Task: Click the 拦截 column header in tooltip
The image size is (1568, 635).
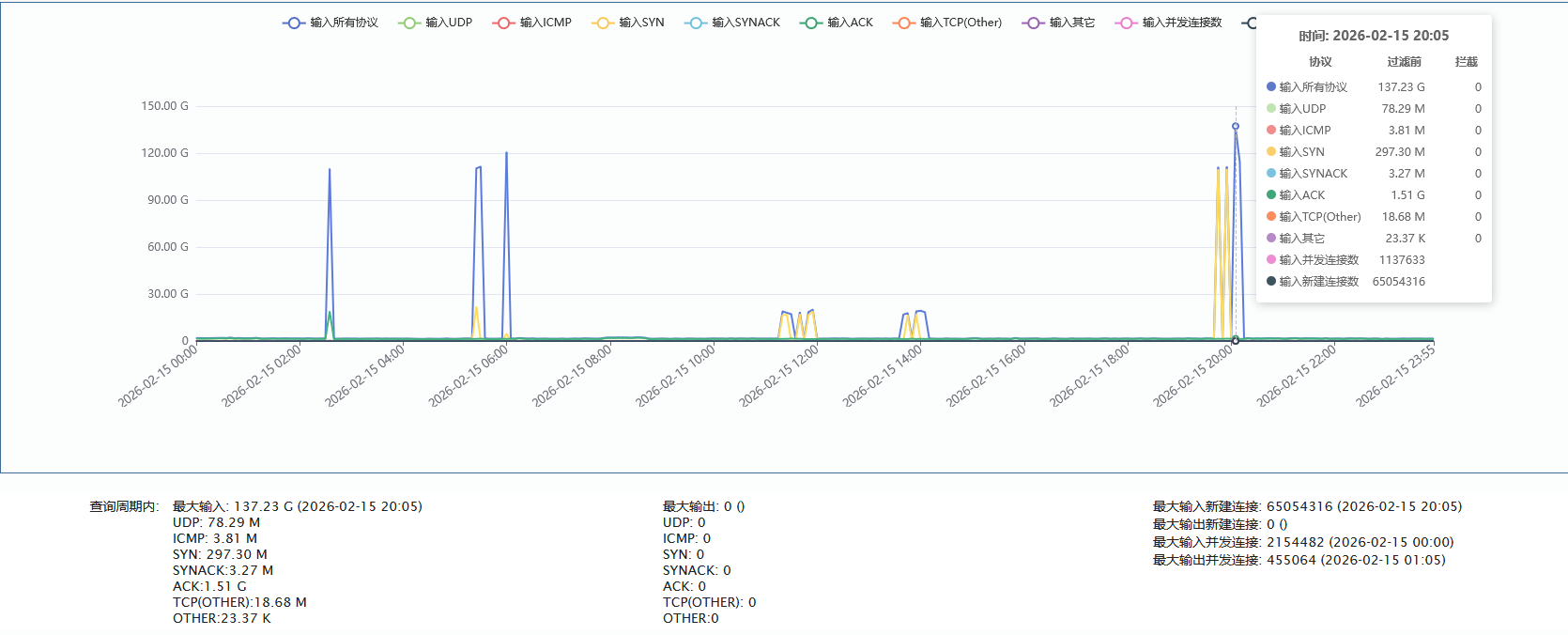Action: tap(1466, 62)
